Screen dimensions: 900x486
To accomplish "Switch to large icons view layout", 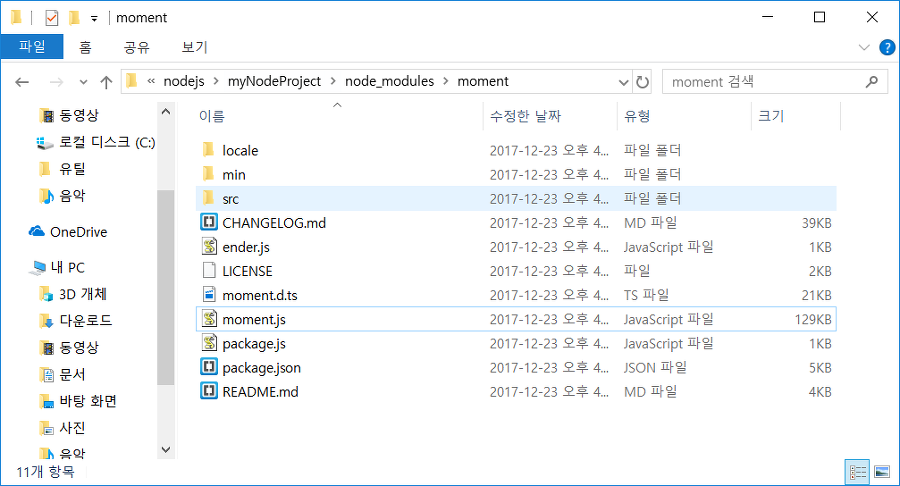I will pyautogui.click(x=882, y=472).
